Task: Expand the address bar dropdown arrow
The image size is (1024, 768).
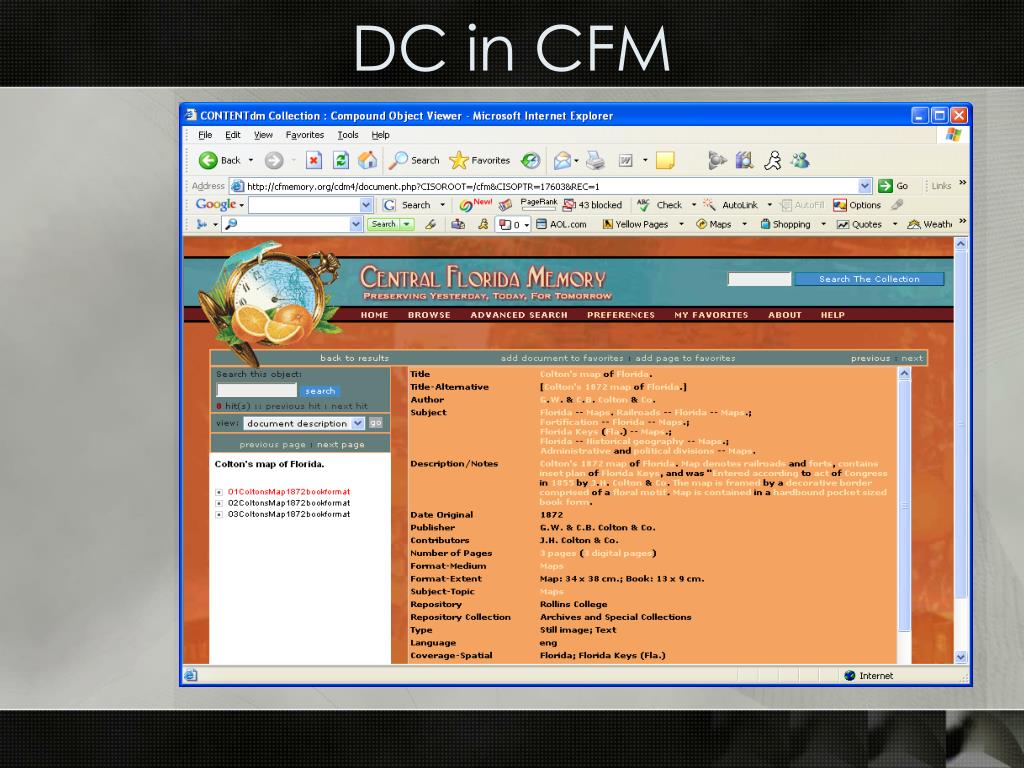Action: point(865,186)
